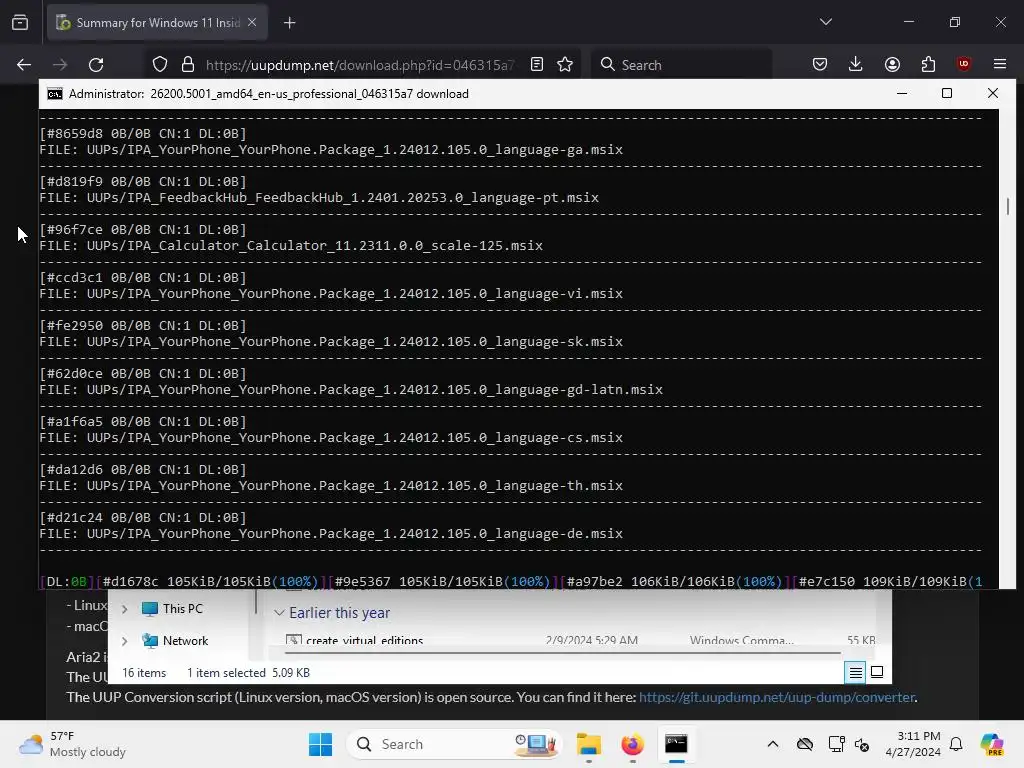Collapse the Earlier this year group
This screenshot has width=1024, height=768.
280,613
